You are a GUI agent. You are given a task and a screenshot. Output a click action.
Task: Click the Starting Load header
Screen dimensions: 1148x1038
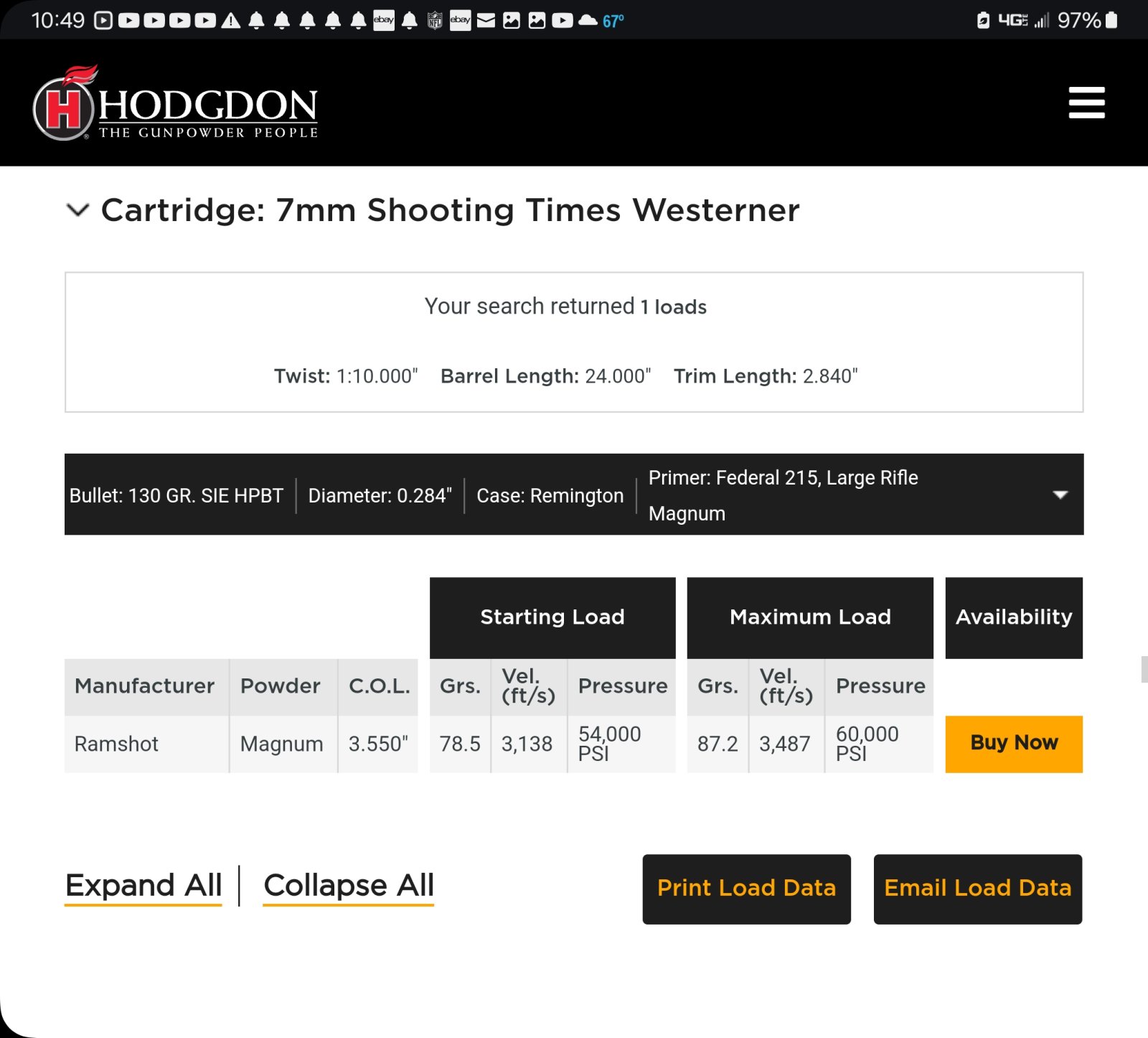coord(552,617)
